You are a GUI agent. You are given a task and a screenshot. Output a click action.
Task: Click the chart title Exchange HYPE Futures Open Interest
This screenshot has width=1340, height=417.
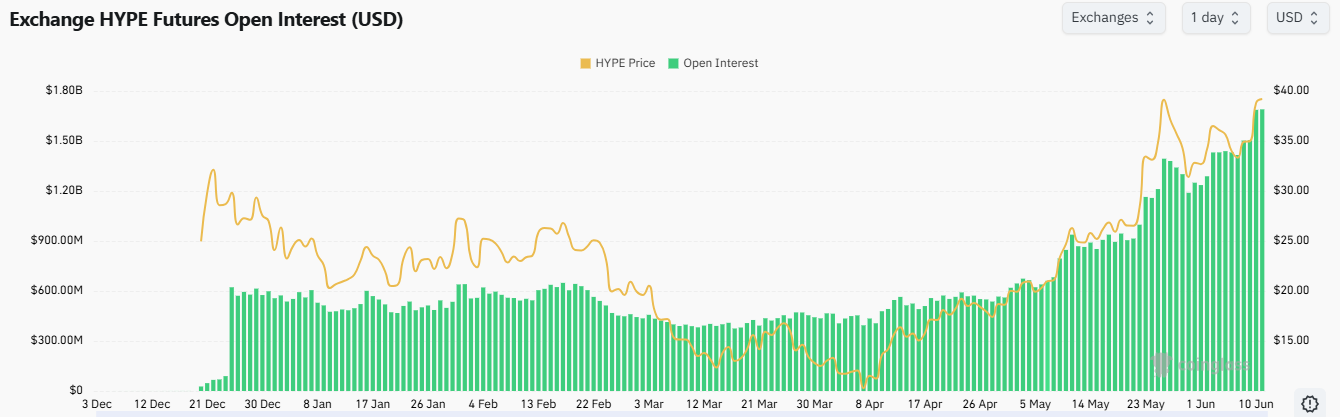coord(206,19)
